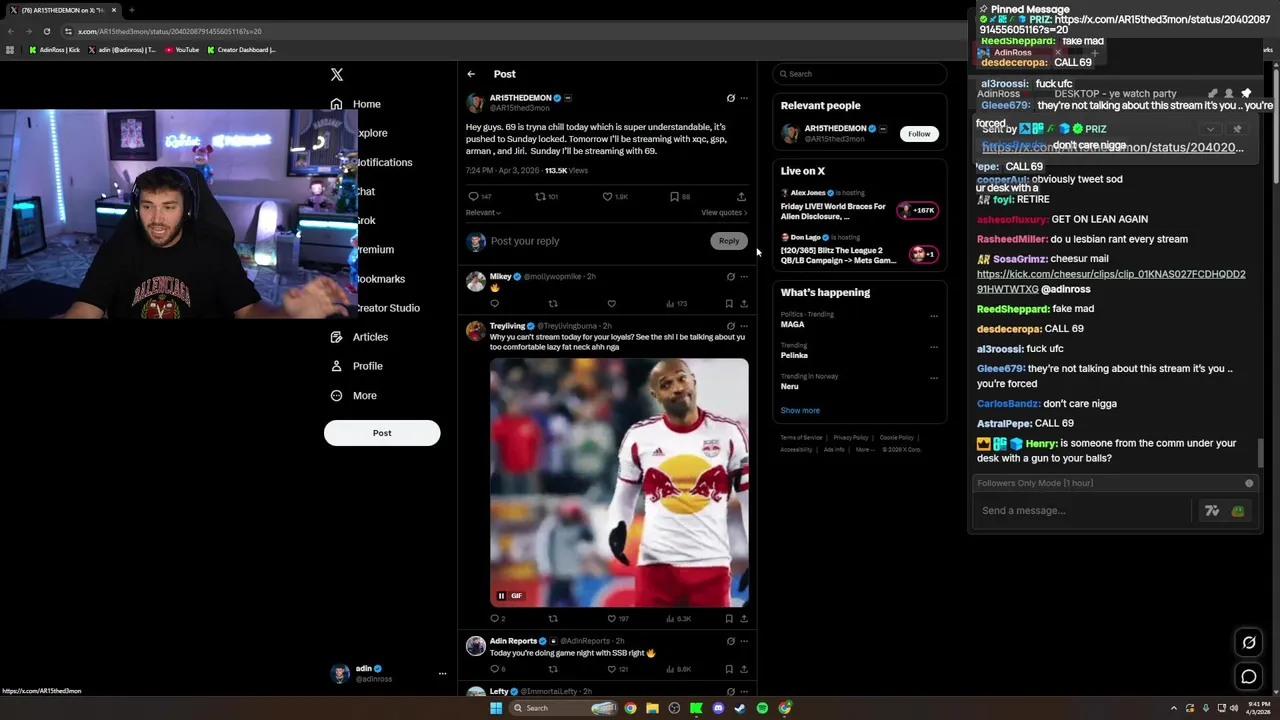The height and width of the screenshot is (720, 1280).
Task: Open more options on Adin Reports reply
Action: [x=744, y=641]
